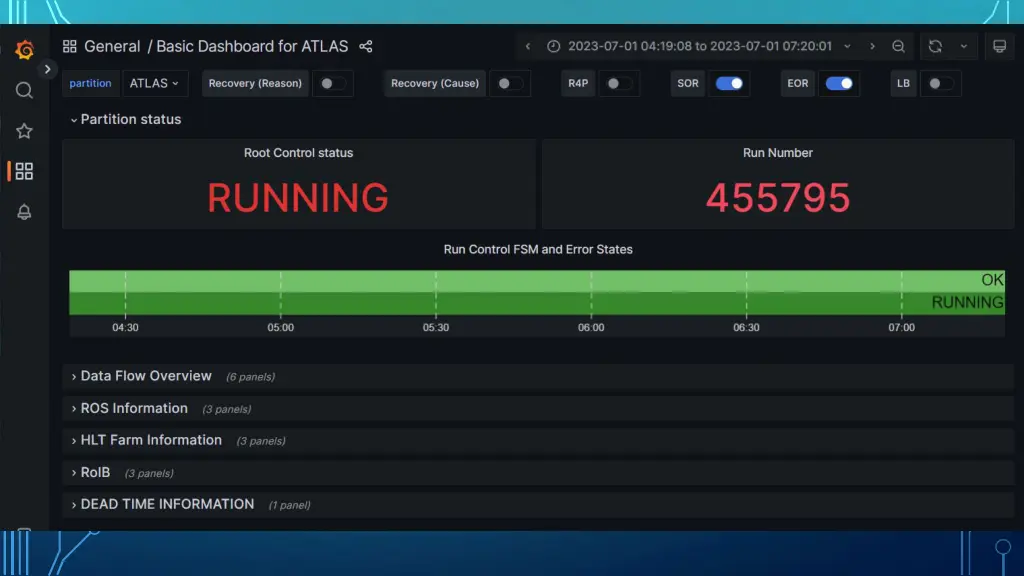Collapse the Partition status row
1024x576 pixels.
click(125, 120)
